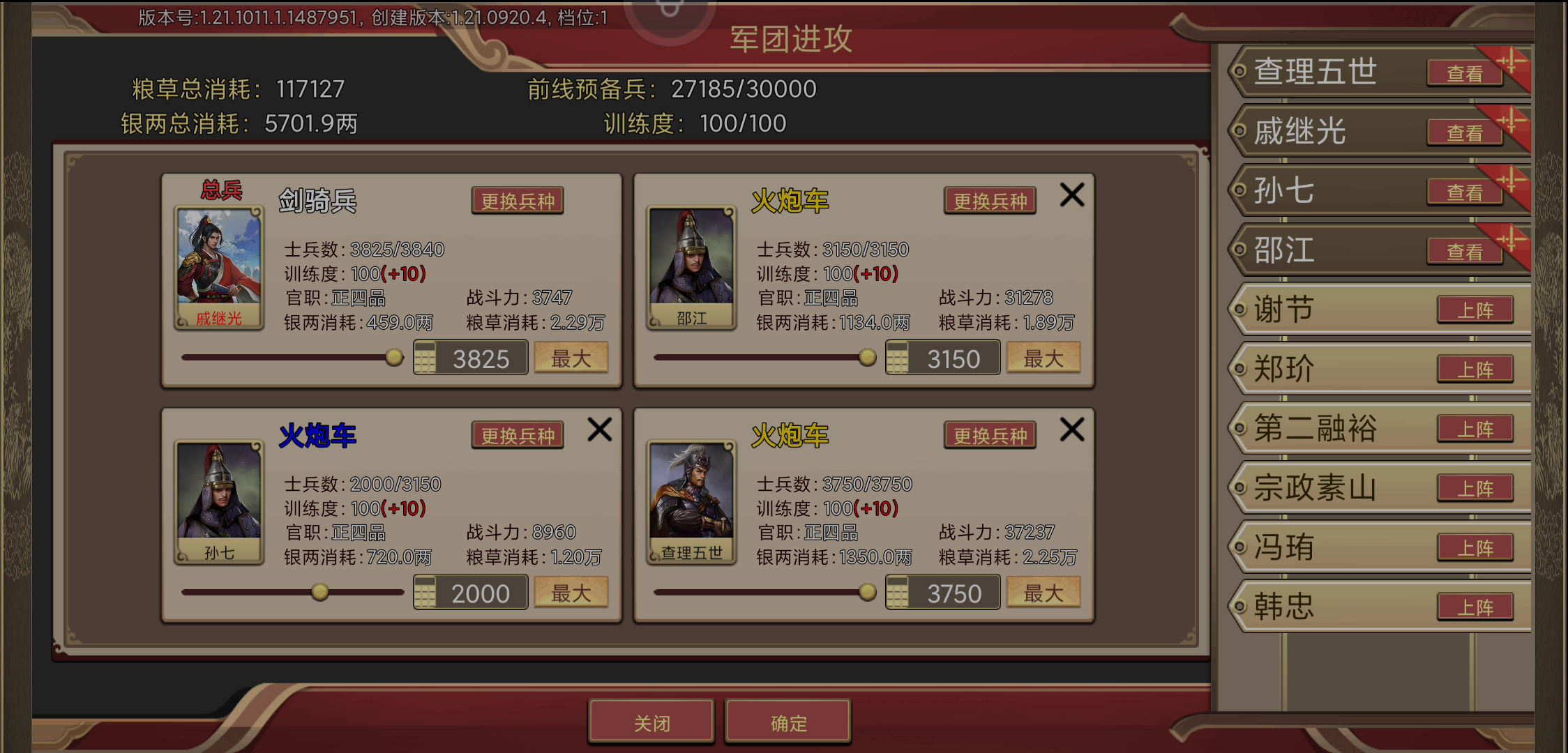Remove 孙七 from the formation
1568x753 pixels.
600,429
